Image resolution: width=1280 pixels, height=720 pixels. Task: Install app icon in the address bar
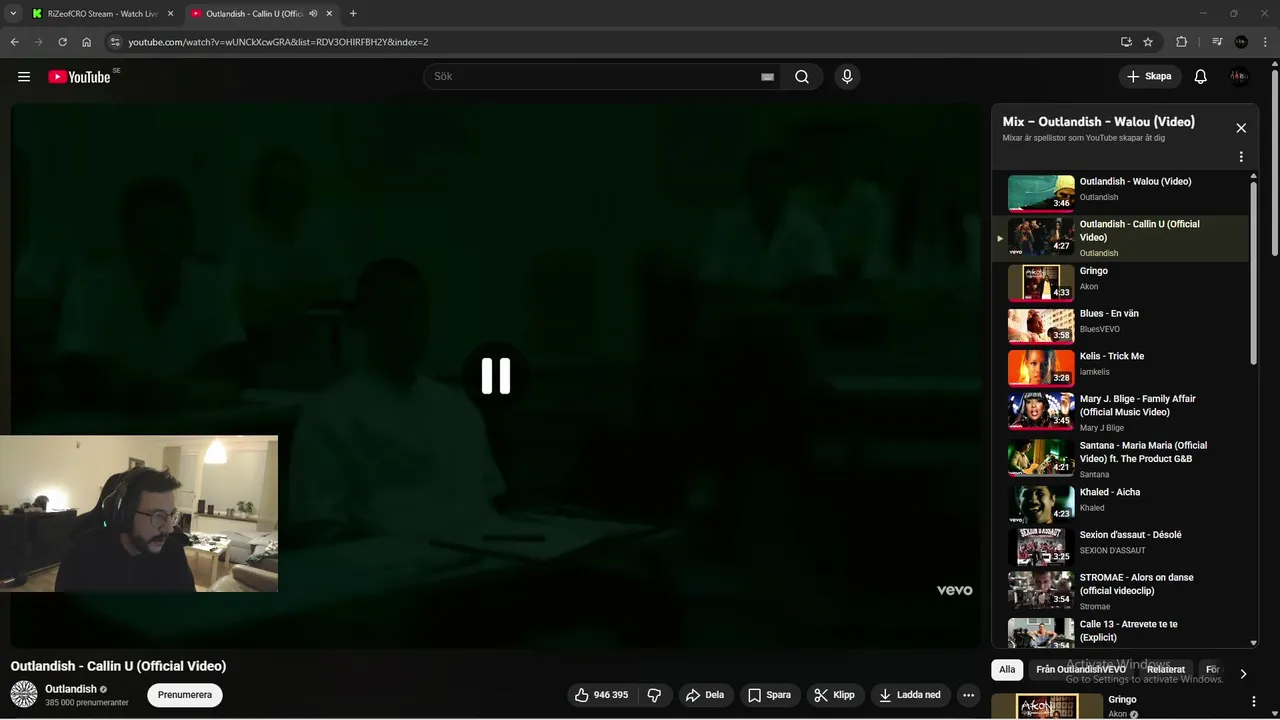tap(1126, 42)
